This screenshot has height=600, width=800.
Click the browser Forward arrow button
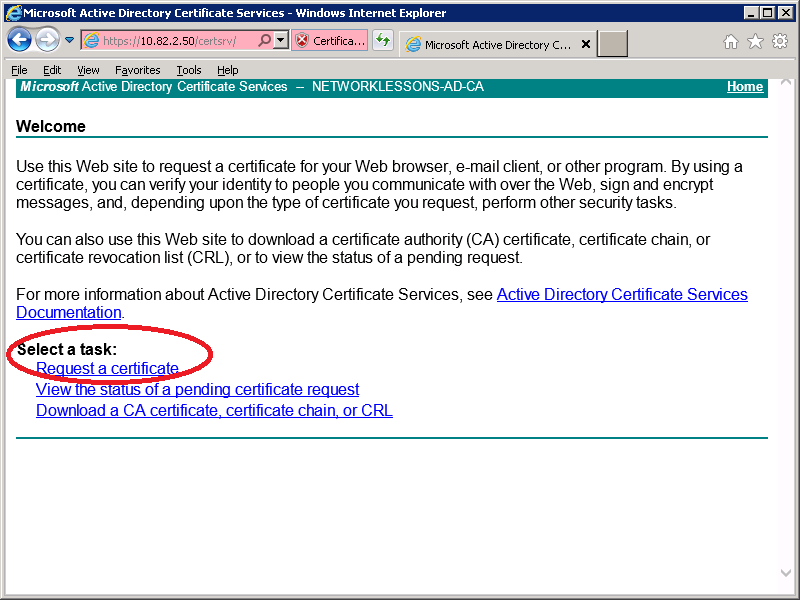47,40
